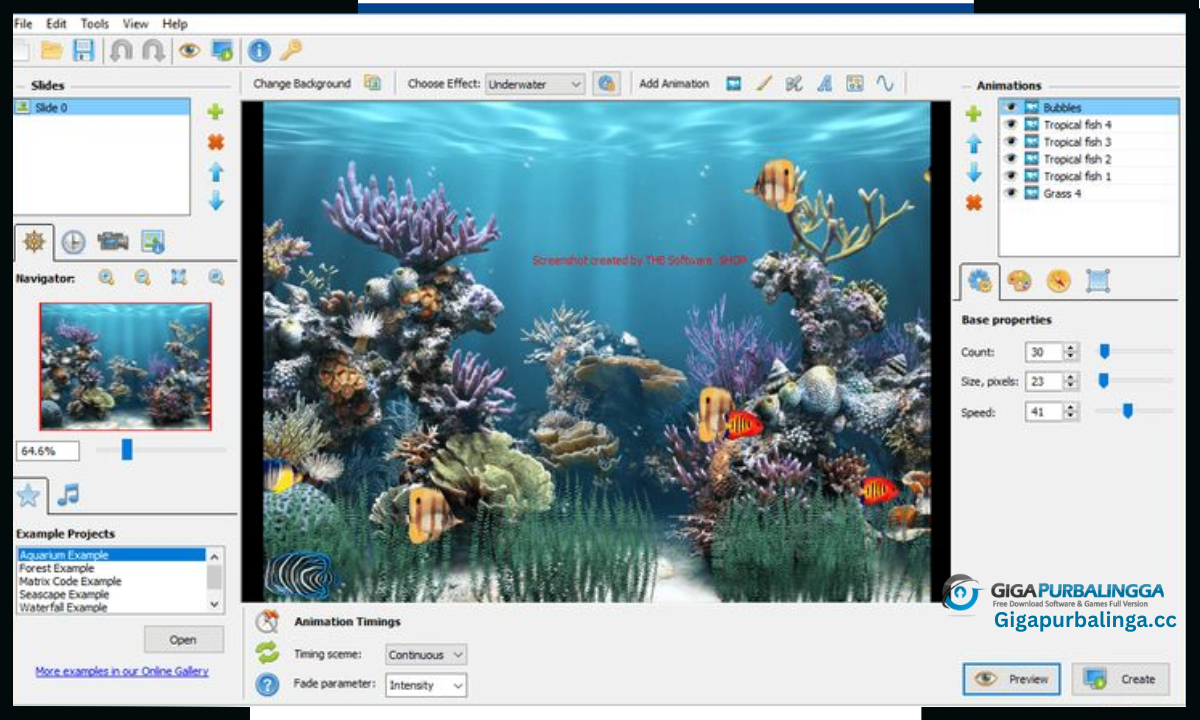The width and height of the screenshot is (1200, 720).
Task: Click the text letter A animation icon
Action: (x=824, y=84)
